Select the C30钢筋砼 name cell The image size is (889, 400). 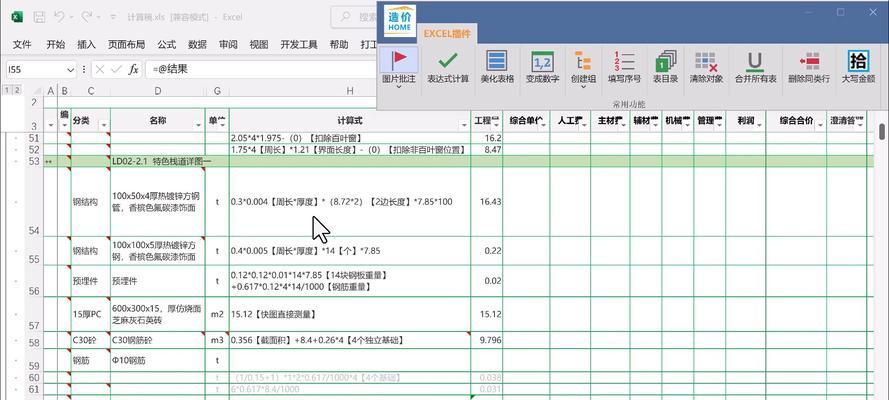click(158, 341)
